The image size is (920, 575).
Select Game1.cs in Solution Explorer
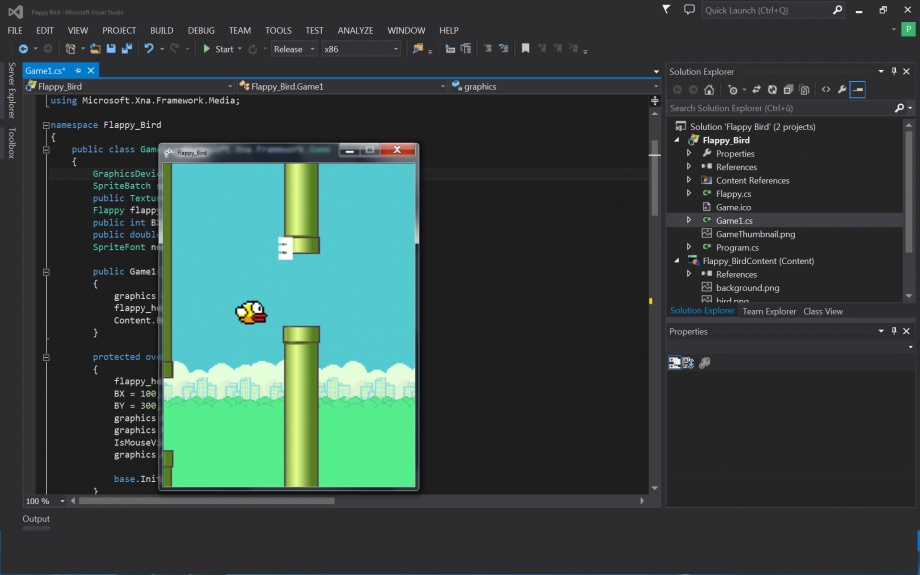[x=734, y=220]
